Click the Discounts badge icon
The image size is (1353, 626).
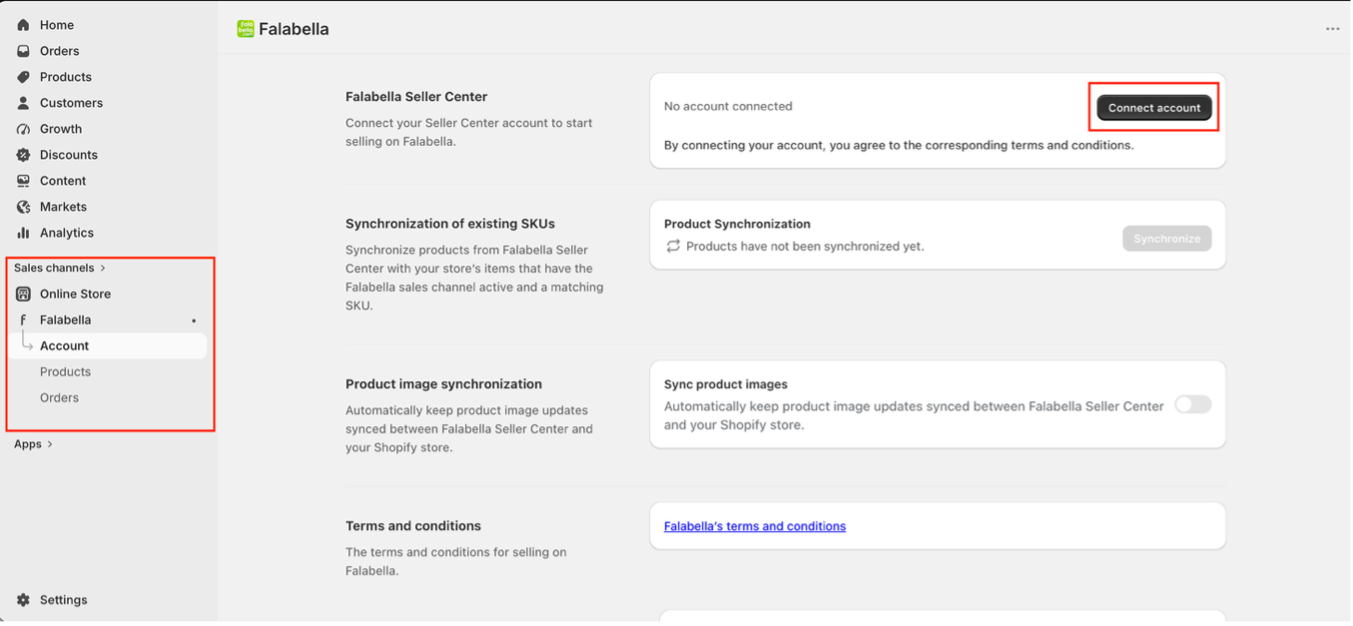[x=23, y=155]
